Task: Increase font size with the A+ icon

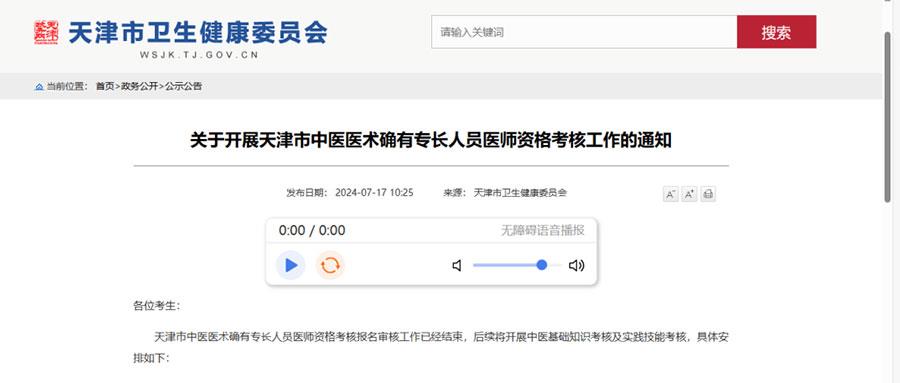Action: click(x=689, y=194)
